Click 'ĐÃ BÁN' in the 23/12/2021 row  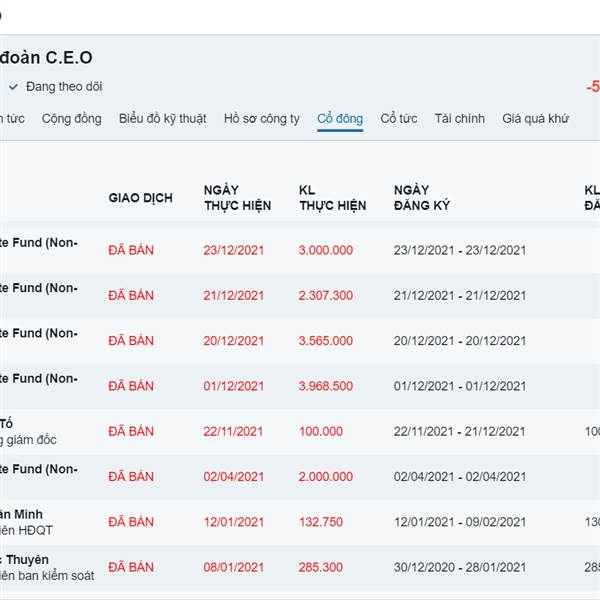coord(131,250)
